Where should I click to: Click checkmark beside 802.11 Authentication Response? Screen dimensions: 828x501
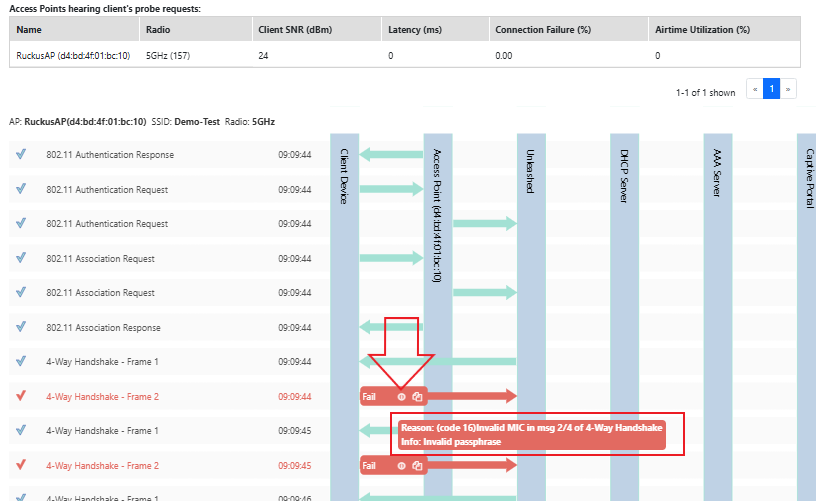click(x=21, y=155)
